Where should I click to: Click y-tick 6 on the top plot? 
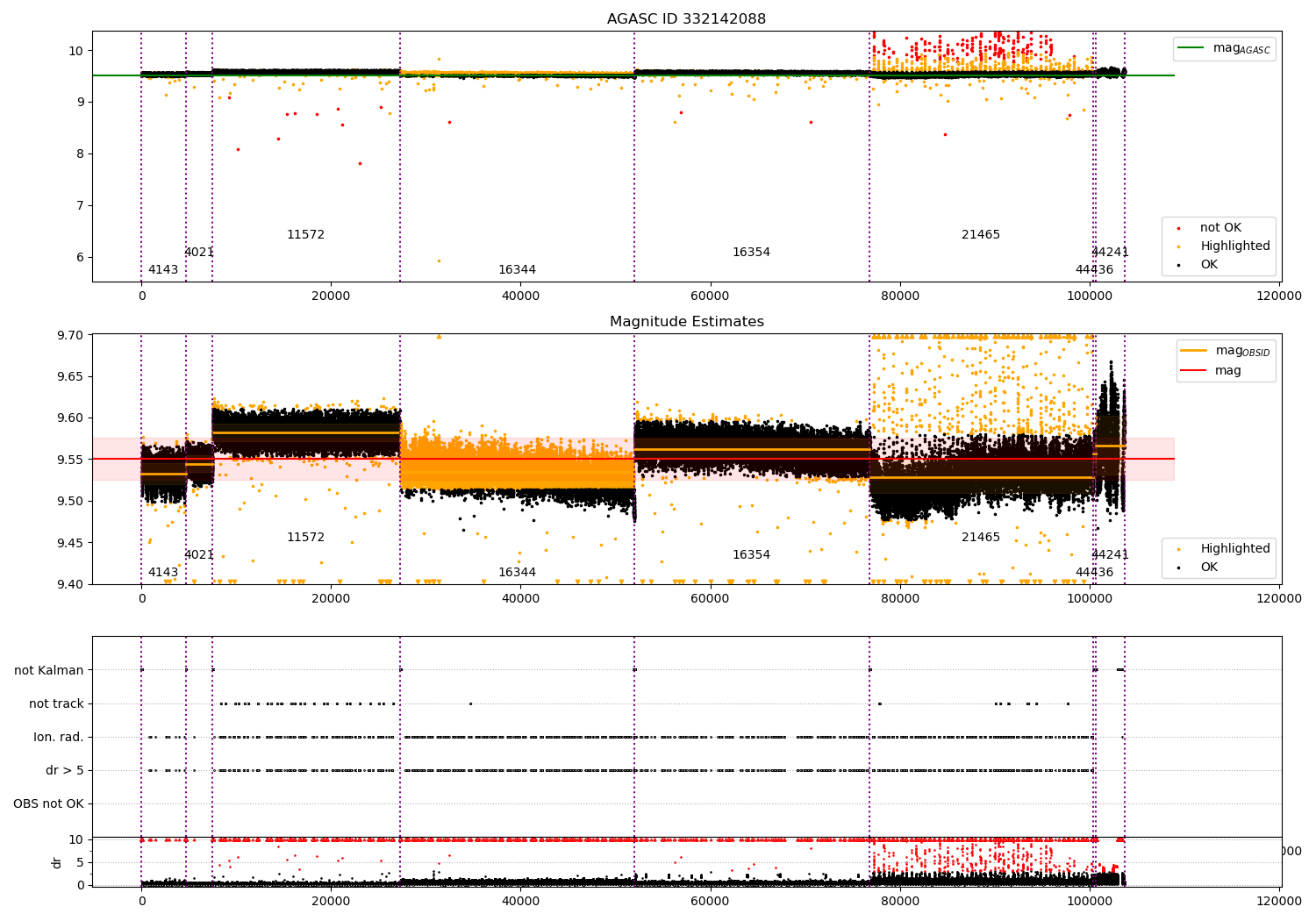80,258
